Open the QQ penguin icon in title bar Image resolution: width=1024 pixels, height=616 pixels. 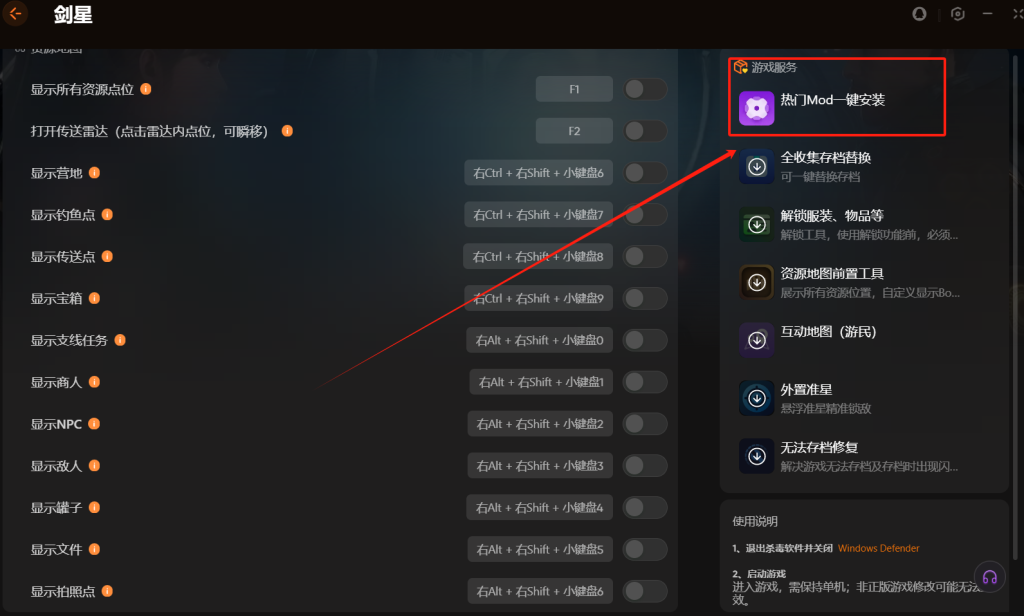click(x=921, y=14)
